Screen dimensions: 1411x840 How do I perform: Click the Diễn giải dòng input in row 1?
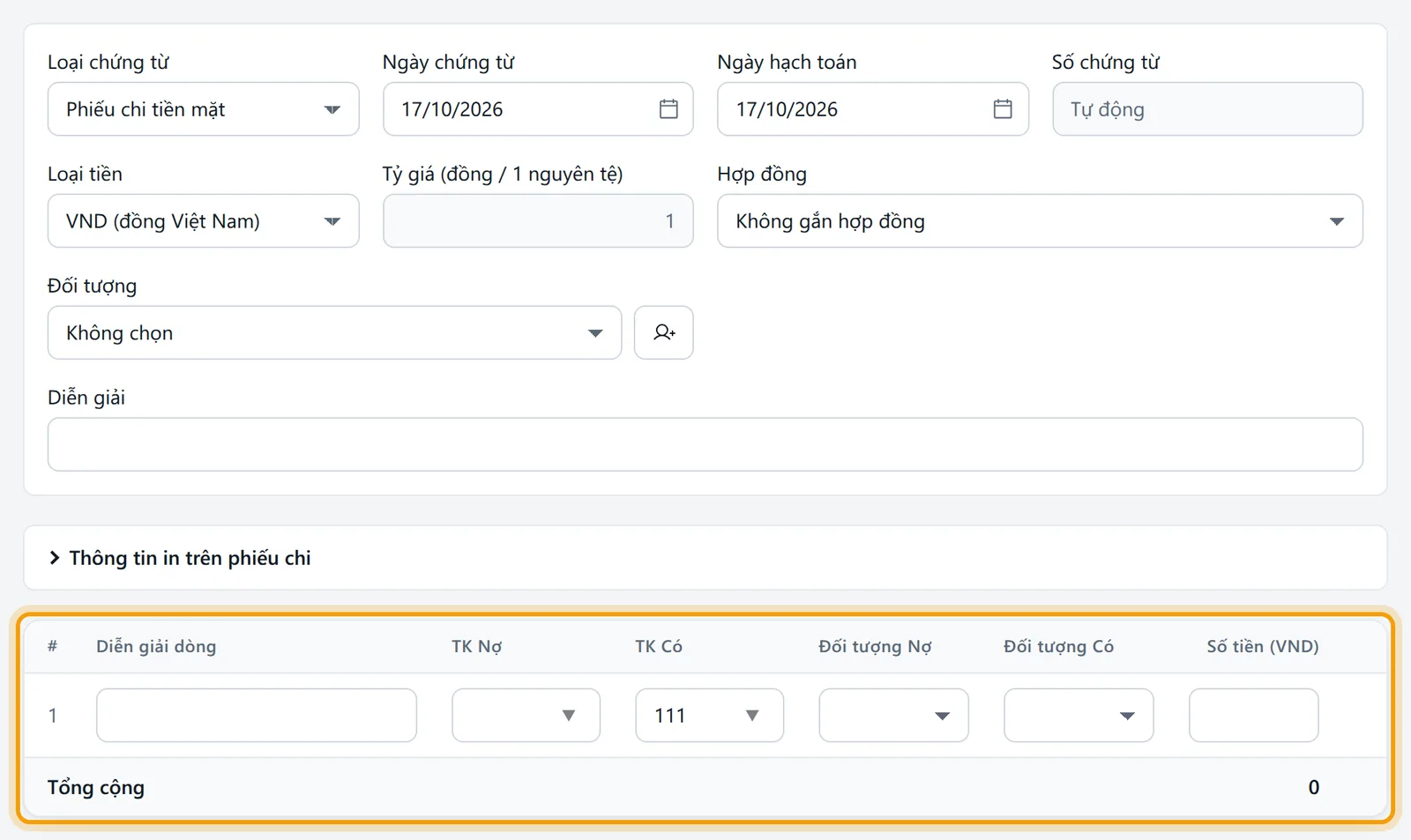click(257, 716)
